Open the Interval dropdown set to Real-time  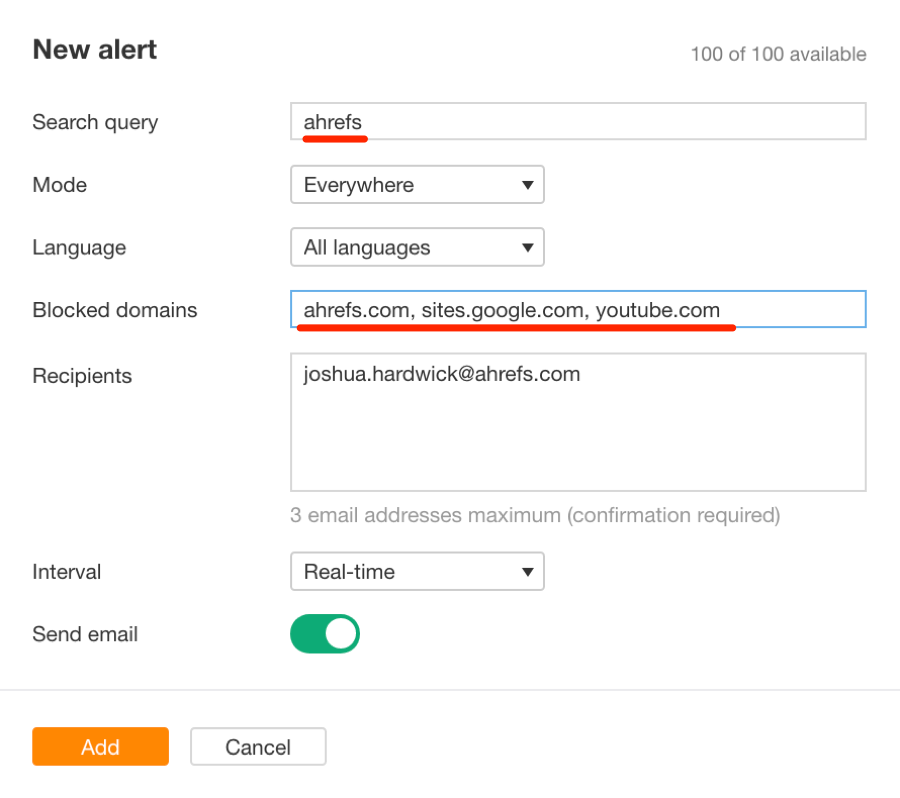point(417,571)
